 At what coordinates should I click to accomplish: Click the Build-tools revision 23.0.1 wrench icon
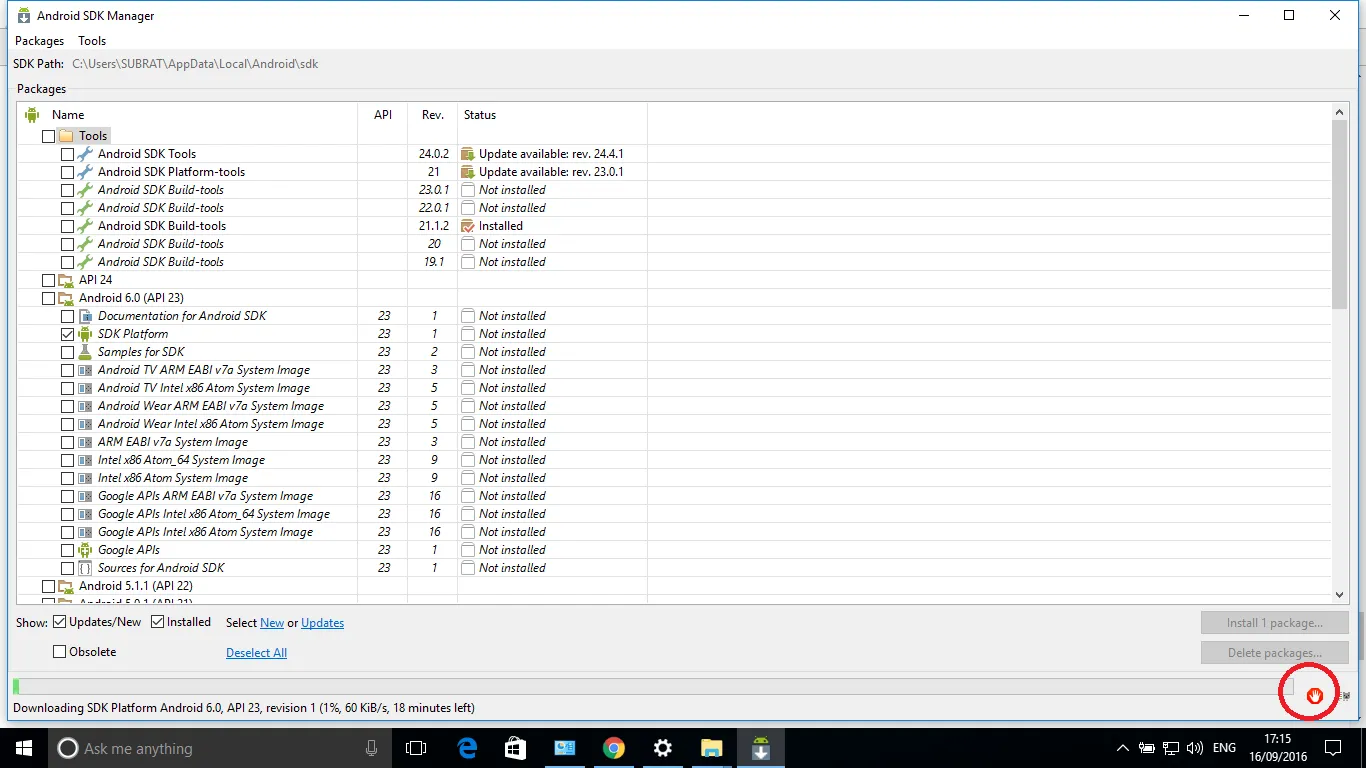[x=85, y=190]
